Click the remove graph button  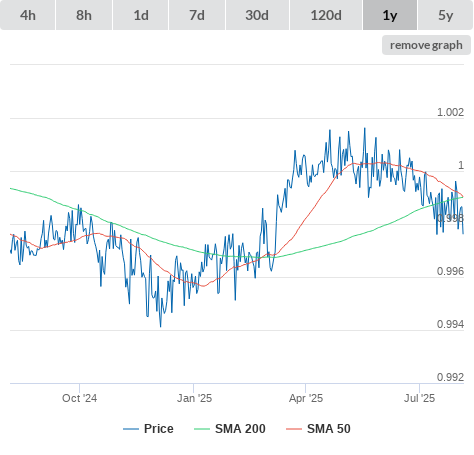pyautogui.click(x=426, y=45)
